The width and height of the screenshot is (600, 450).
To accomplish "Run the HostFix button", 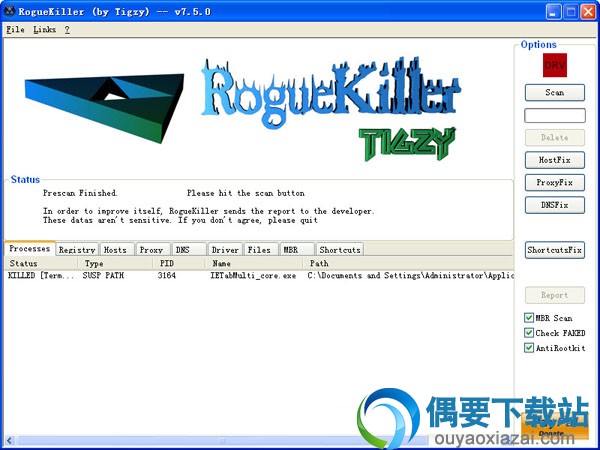I will click(554, 160).
